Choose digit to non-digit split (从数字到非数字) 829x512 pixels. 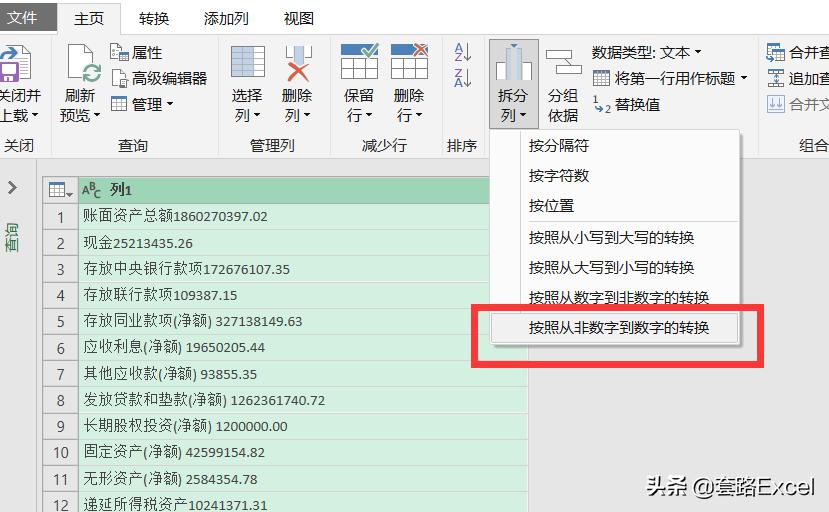click(614, 297)
